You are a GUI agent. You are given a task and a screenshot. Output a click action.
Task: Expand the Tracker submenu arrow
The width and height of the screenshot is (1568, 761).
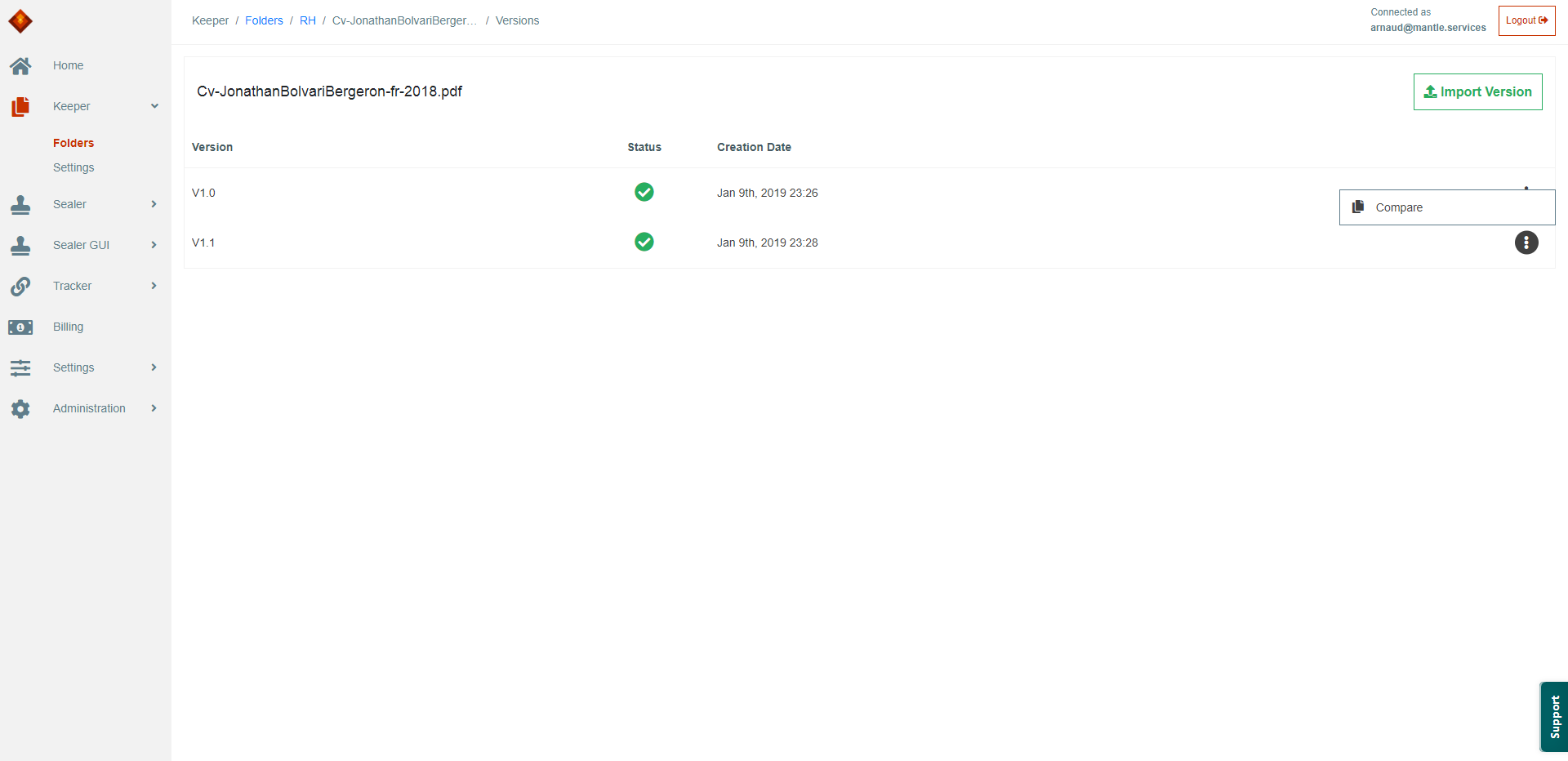point(154,286)
